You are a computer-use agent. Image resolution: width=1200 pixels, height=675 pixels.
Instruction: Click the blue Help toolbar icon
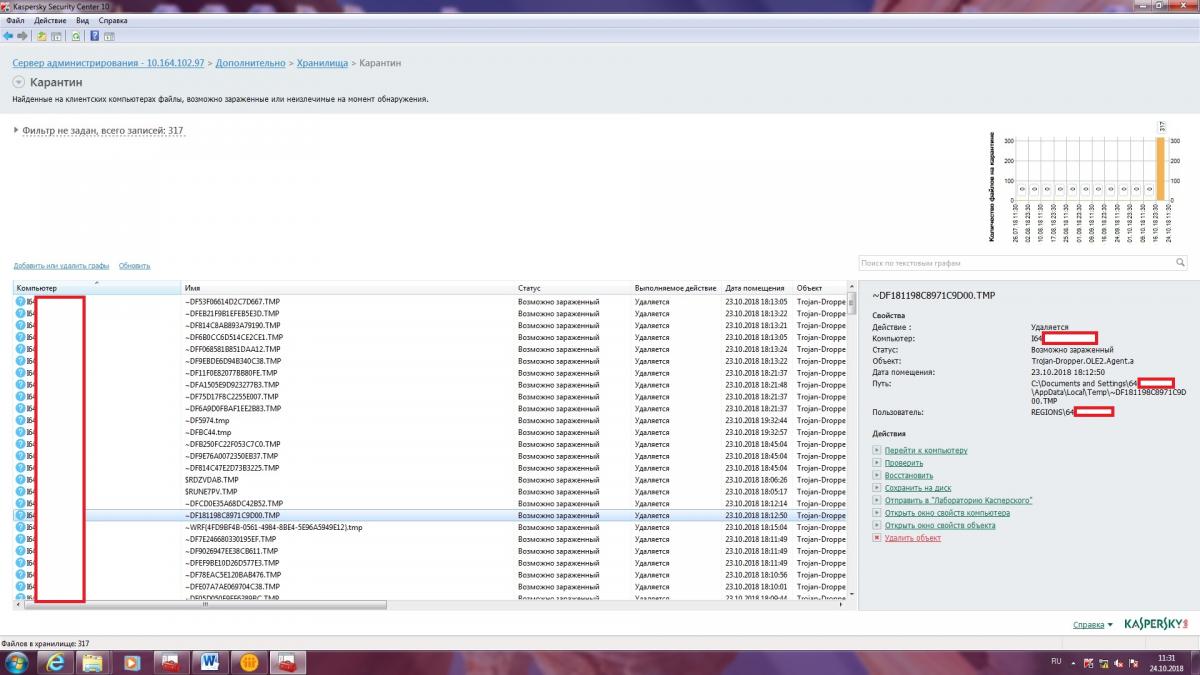pyautogui.click(x=94, y=36)
